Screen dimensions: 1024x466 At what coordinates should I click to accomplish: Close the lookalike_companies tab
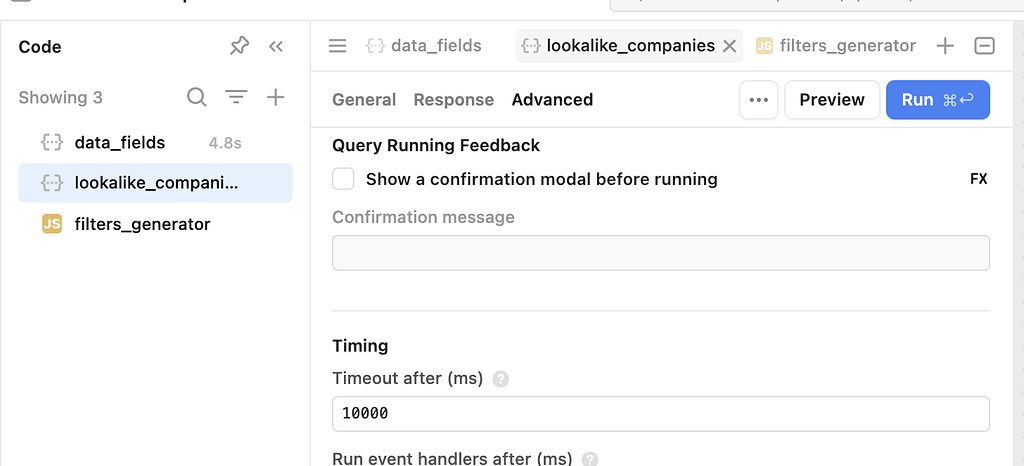729,46
